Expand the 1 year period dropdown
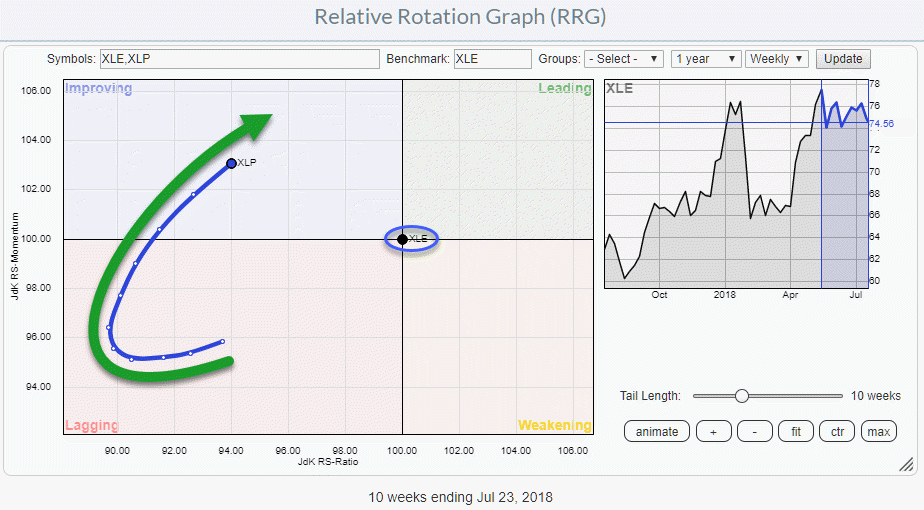924x510 pixels. 706,59
